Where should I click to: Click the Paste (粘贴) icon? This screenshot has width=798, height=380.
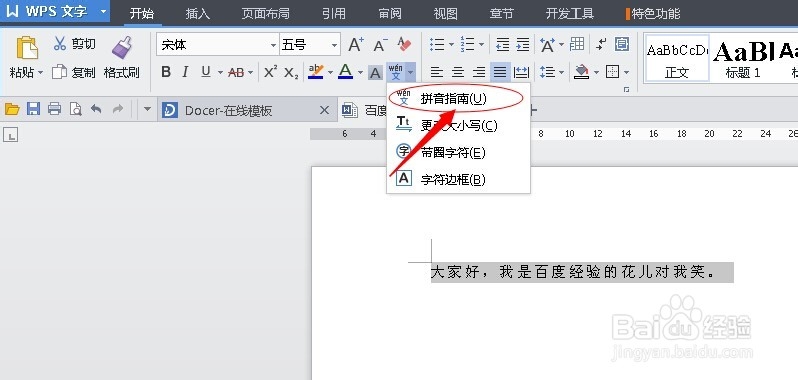coord(27,48)
